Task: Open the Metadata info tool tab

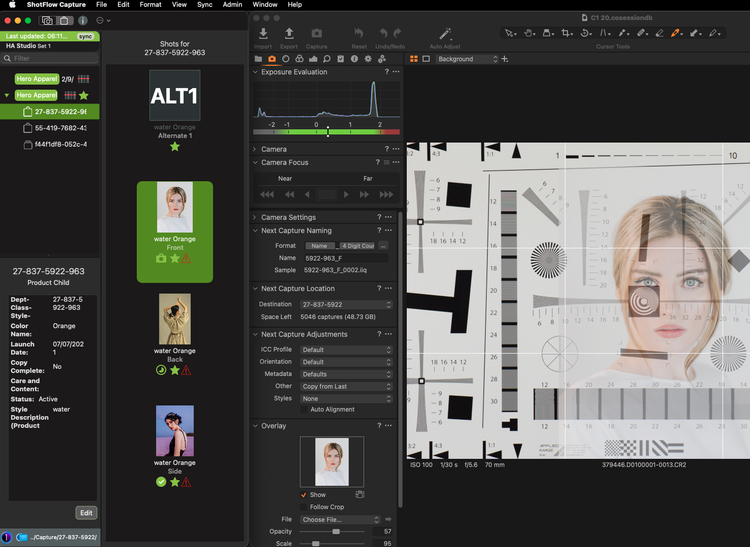Action: point(354,59)
